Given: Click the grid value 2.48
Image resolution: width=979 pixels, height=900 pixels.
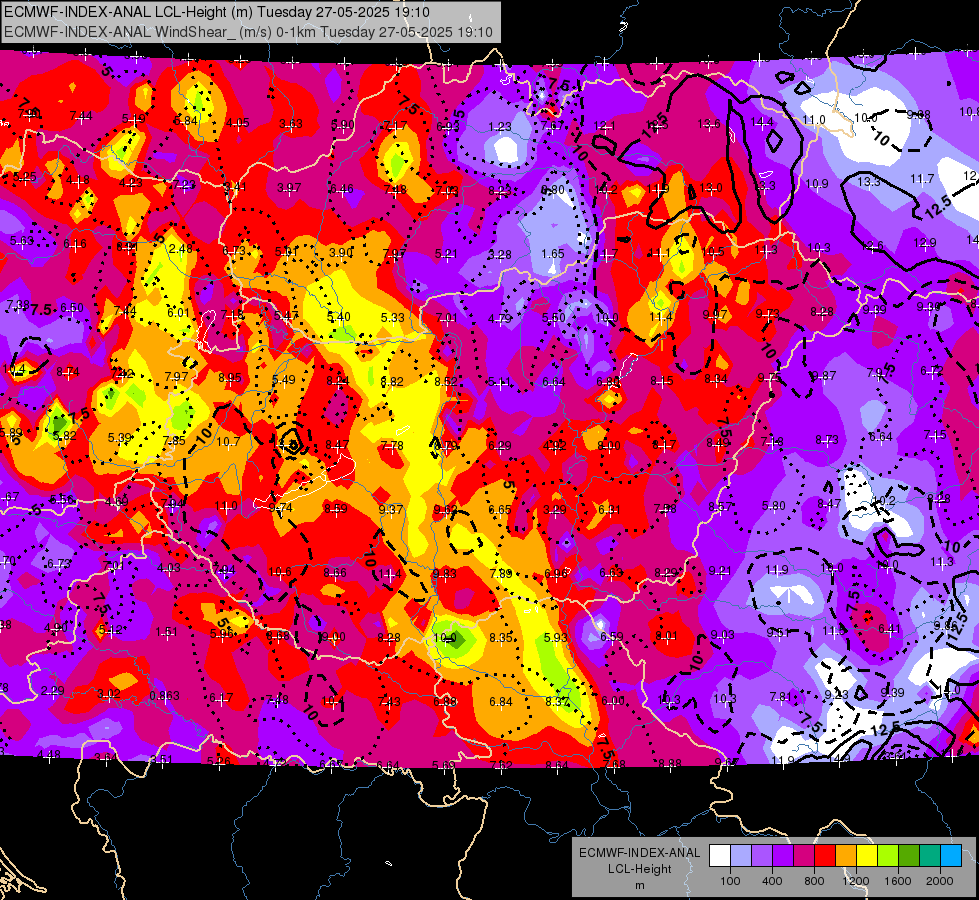Looking at the screenshot, I should coord(181,249).
